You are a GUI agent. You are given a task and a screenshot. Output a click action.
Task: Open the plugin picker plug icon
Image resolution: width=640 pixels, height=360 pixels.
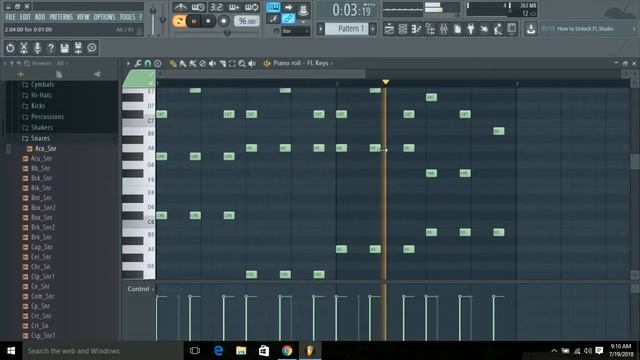[x=471, y=29]
